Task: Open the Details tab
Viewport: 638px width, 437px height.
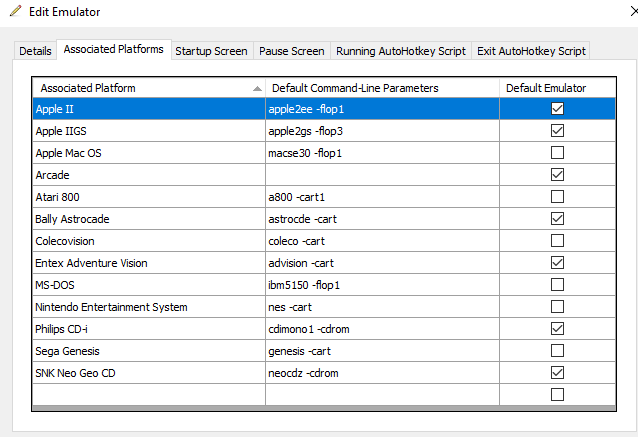Action: tap(35, 51)
